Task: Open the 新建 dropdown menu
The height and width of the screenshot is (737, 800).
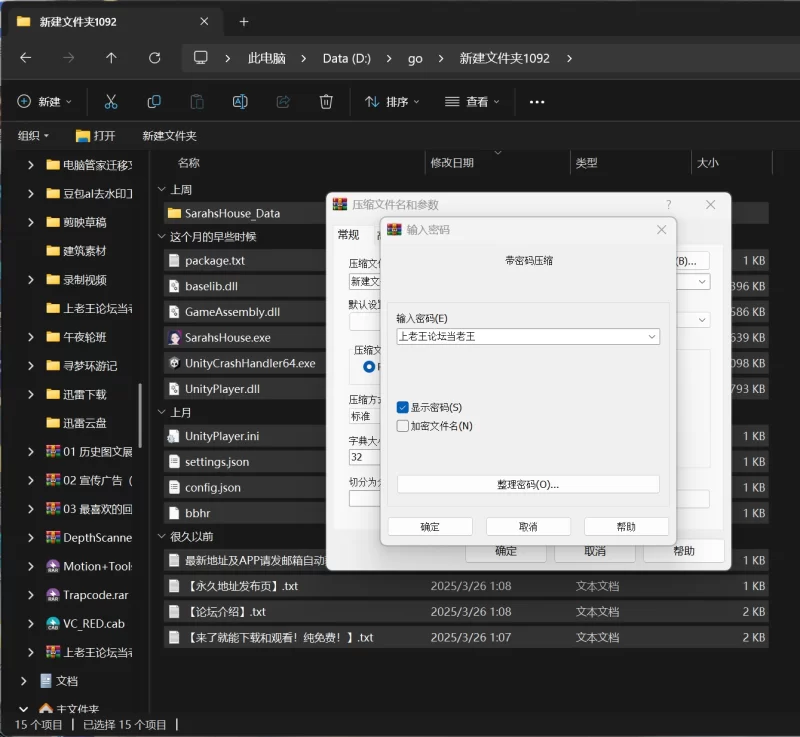Action: click(x=44, y=102)
